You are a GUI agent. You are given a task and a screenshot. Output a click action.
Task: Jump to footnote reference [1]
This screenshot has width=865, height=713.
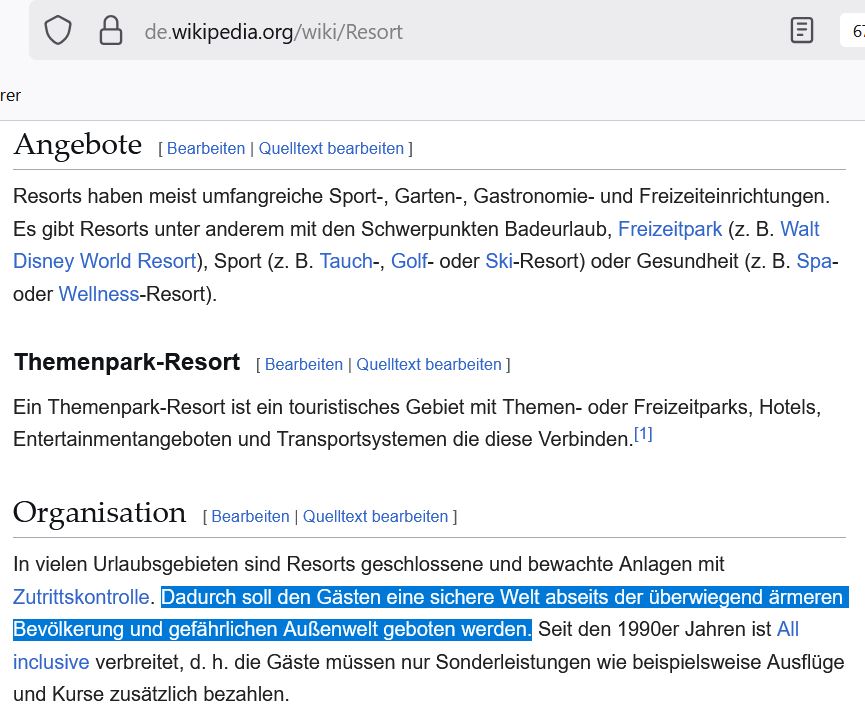coord(643,434)
